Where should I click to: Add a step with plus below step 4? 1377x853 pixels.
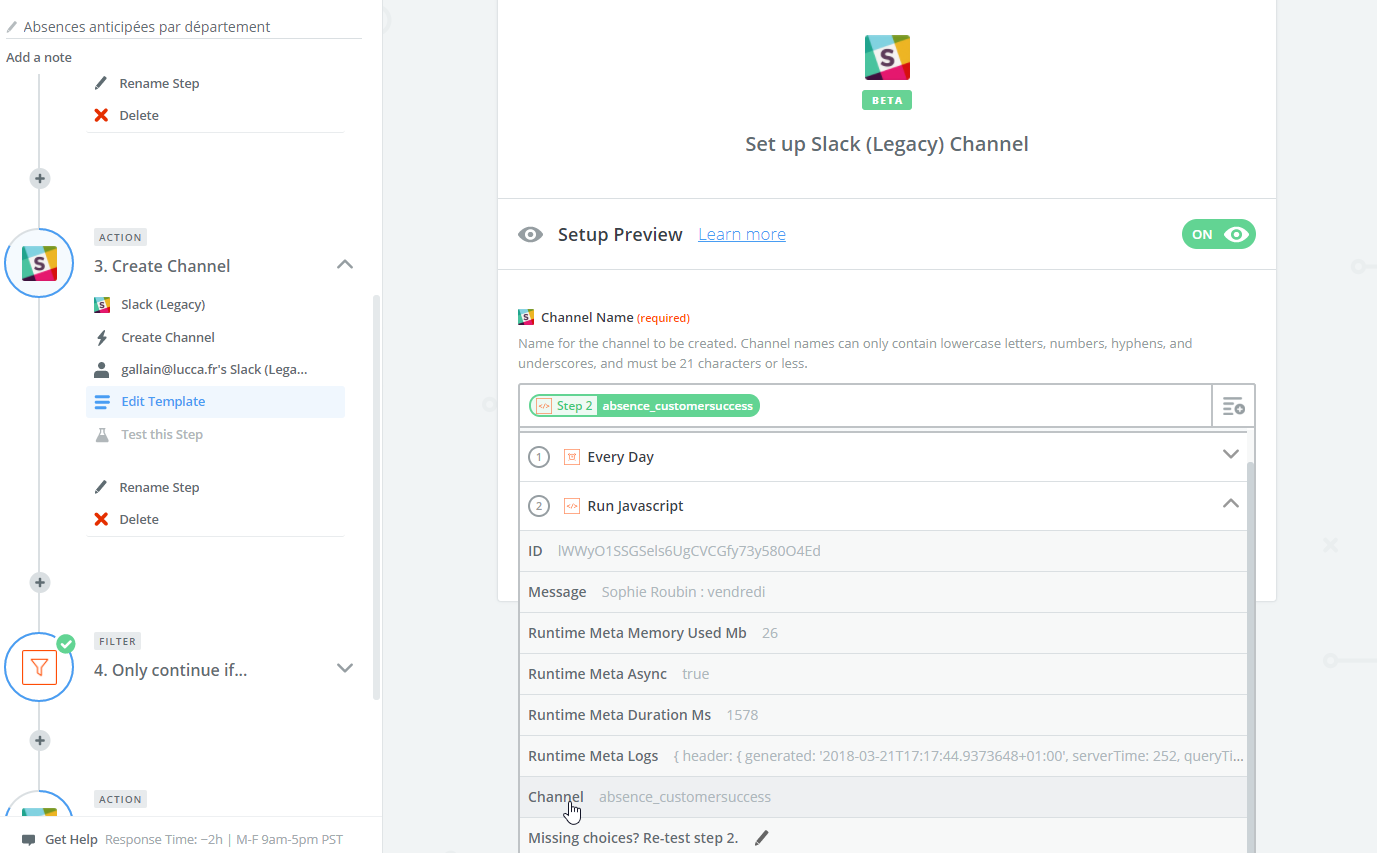coord(40,740)
